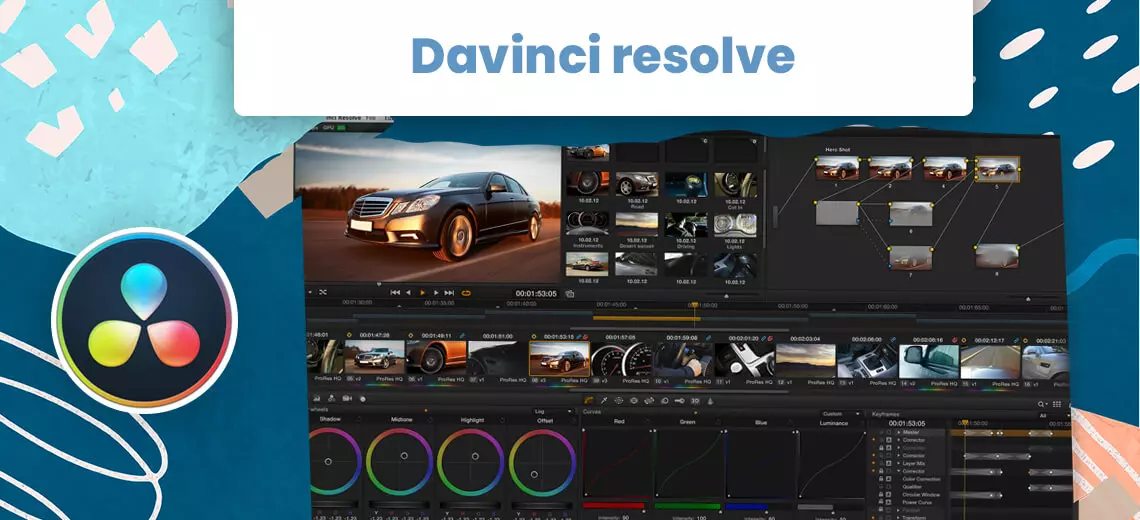Select the highlighted car clip thumbnail in timeline
Viewport: 1140px width, 520px height.
click(x=558, y=359)
